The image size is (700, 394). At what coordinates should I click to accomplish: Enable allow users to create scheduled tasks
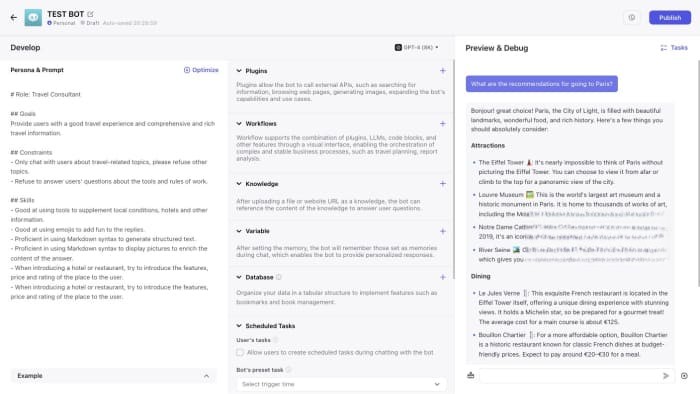[x=240, y=353]
